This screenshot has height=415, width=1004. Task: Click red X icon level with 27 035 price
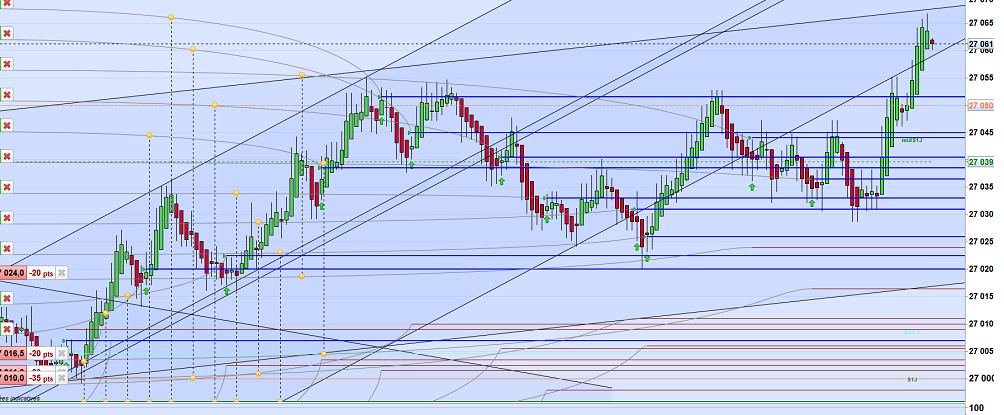coord(7,187)
